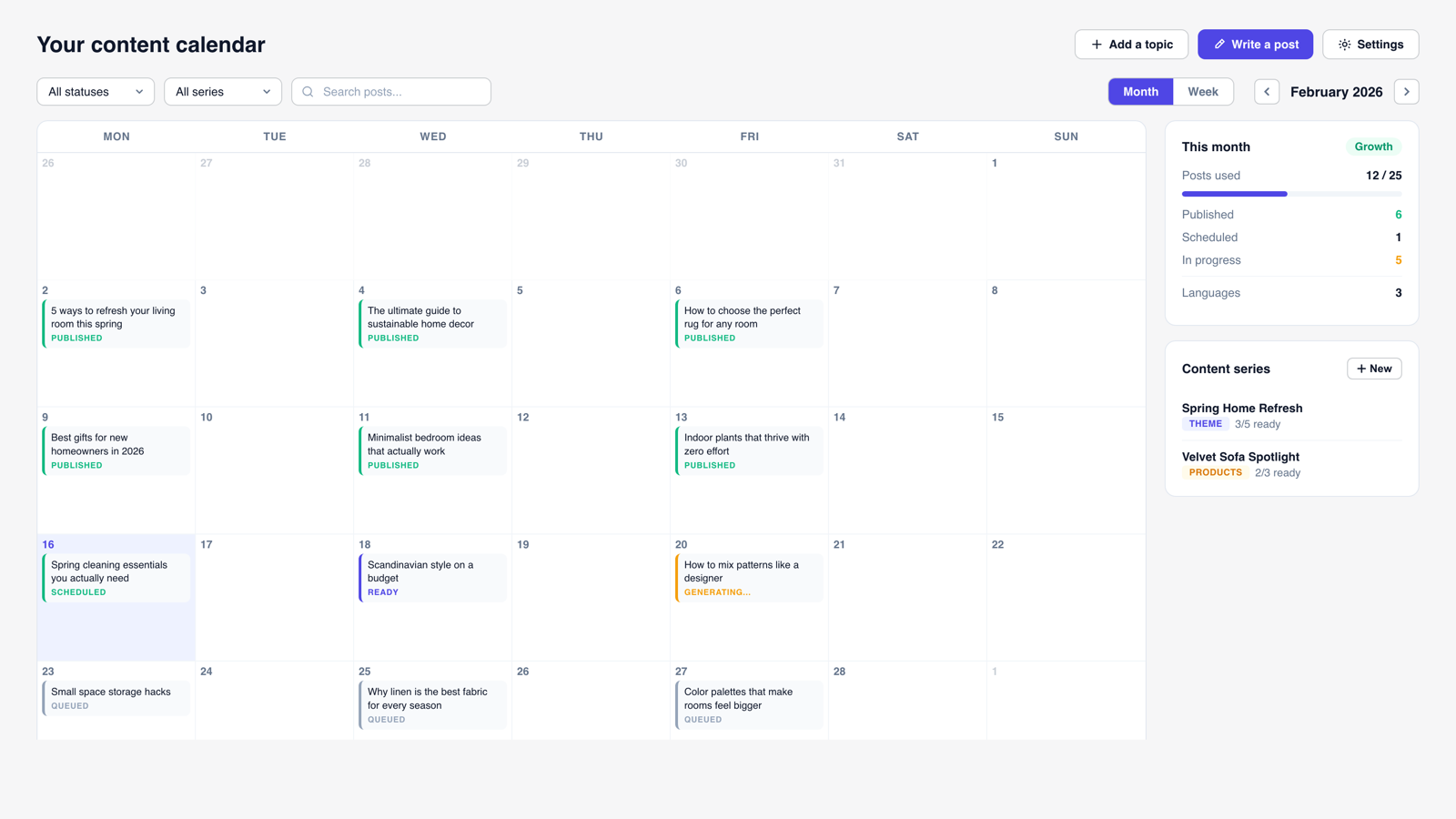Open the All statuses dropdown
Viewport: 1456px width, 819px height.
(x=95, y=91)
